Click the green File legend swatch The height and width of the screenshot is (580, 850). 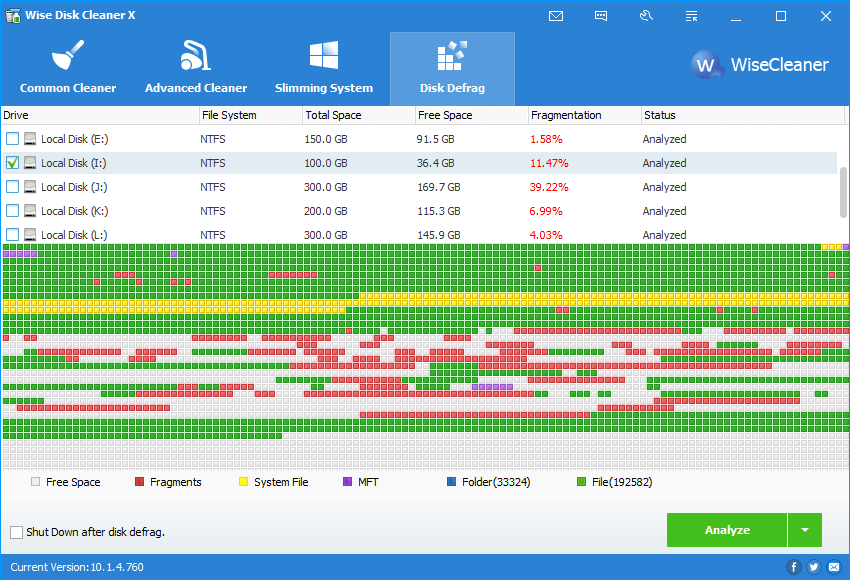(x=581, y=481)
